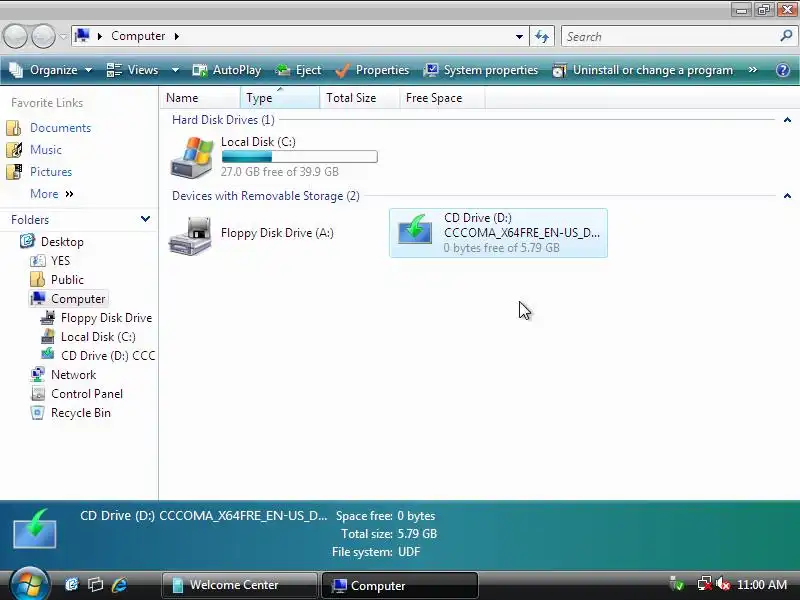
Task: Switch to Welcome Center taskbar button
Action: (239, 585)
